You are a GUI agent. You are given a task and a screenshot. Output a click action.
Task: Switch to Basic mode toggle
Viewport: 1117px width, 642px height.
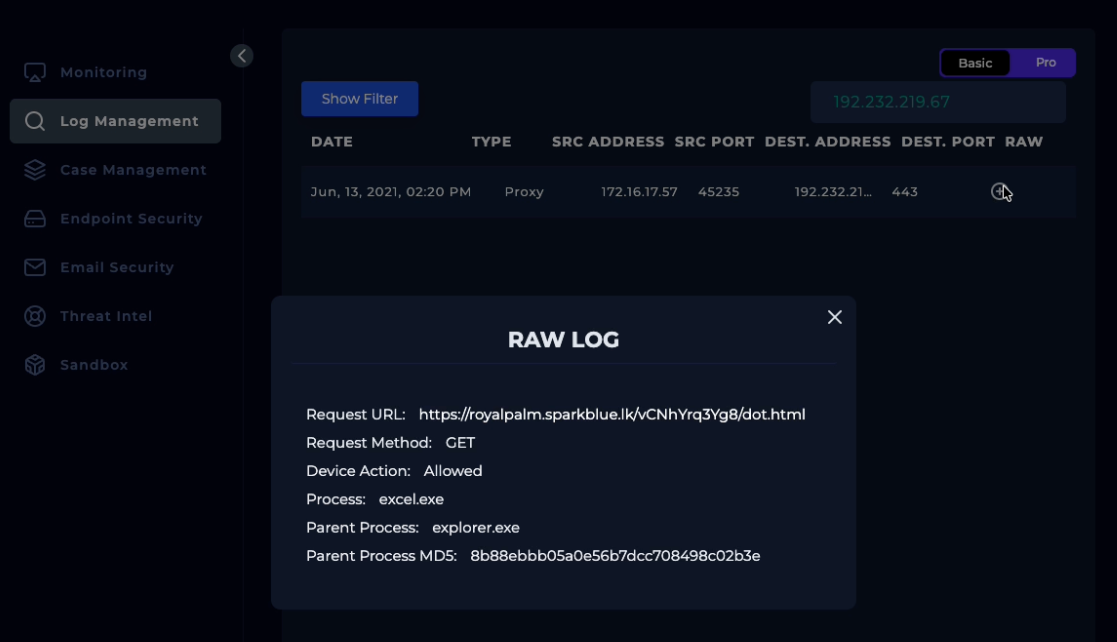(975, 63)
